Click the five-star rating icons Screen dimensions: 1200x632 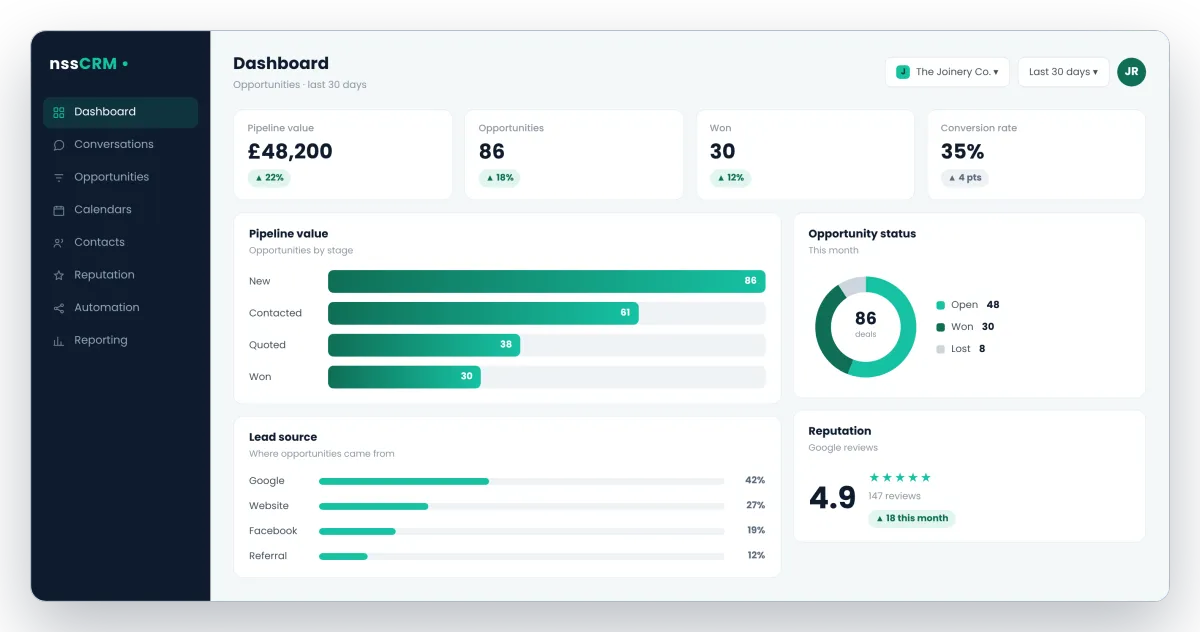click(900, 477)
